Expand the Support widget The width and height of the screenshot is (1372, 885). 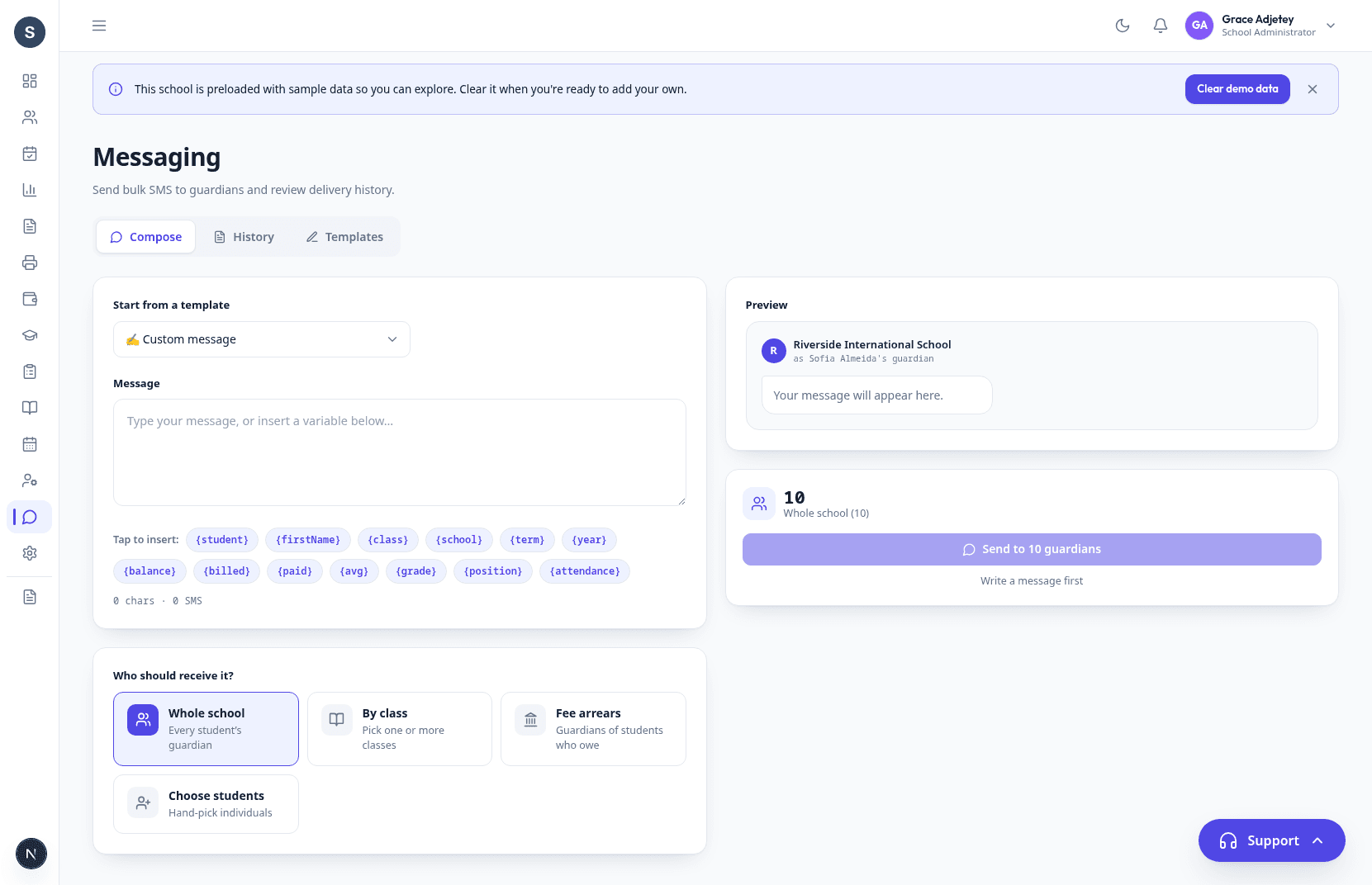1272,840
